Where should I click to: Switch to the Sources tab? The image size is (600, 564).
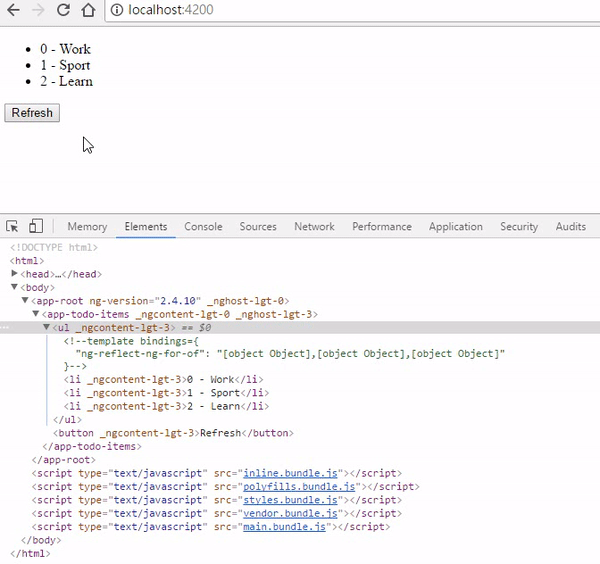tap(258, 227)
